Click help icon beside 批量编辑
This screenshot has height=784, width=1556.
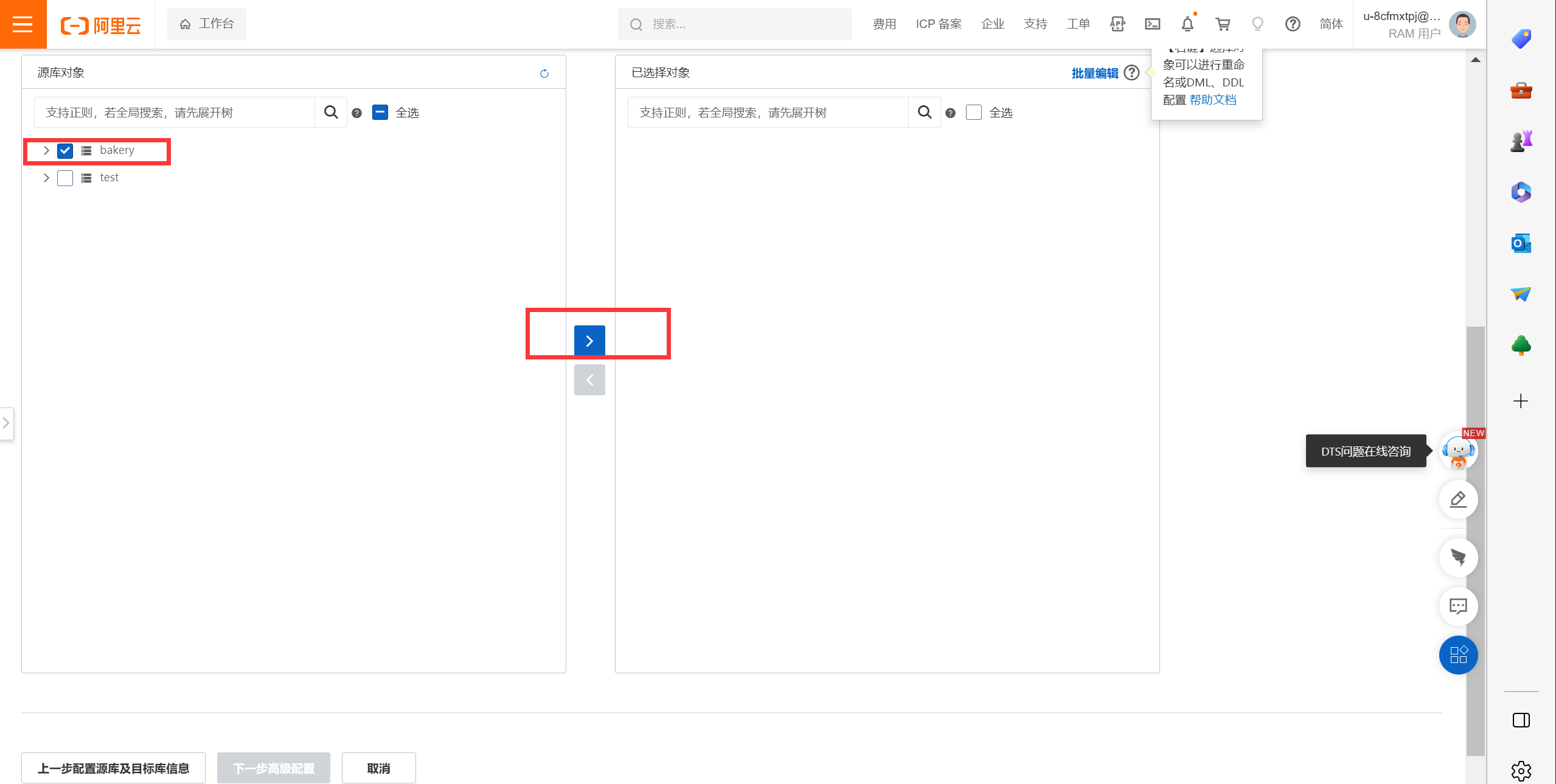pyautogui.click(x=1131, y=73)
